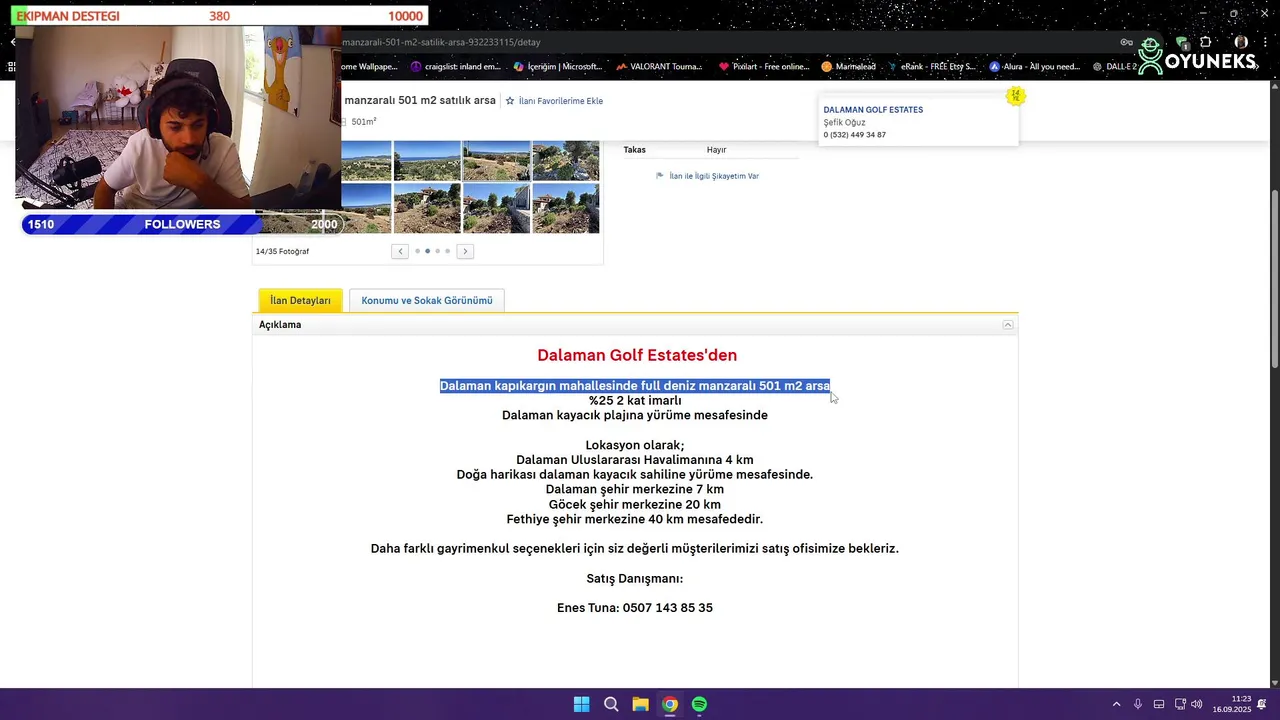Open the İlan Detayları tab
The image size is (1280, 720).
(300, 300)
